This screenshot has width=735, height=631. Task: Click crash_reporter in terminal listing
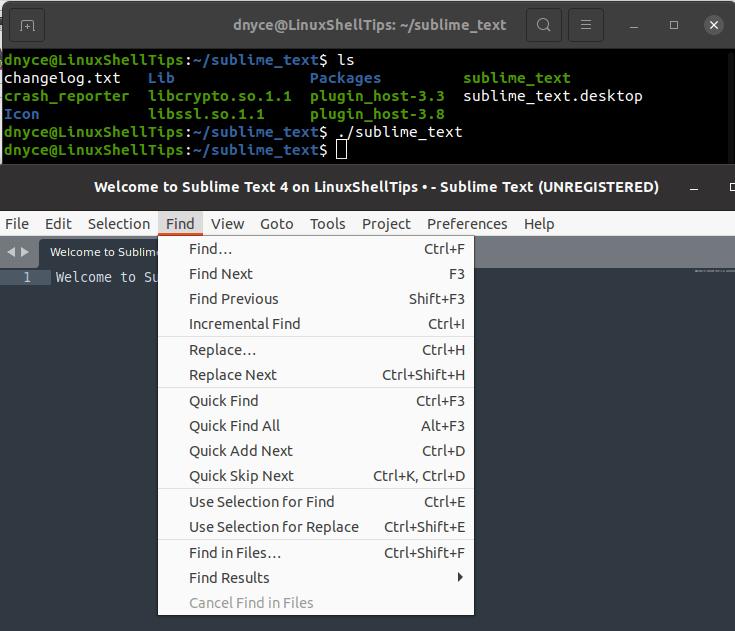(66, 96)
